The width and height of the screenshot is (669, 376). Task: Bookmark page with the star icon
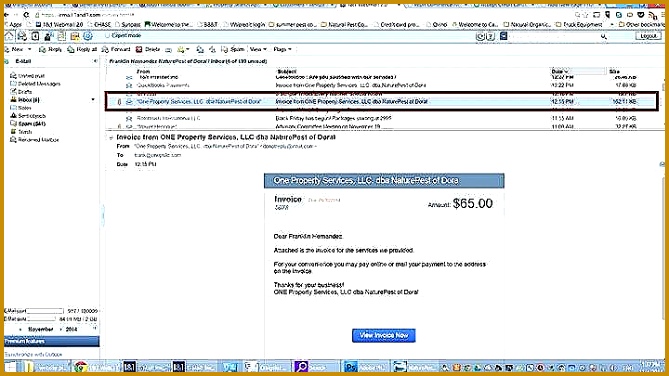tap(585, 15)
